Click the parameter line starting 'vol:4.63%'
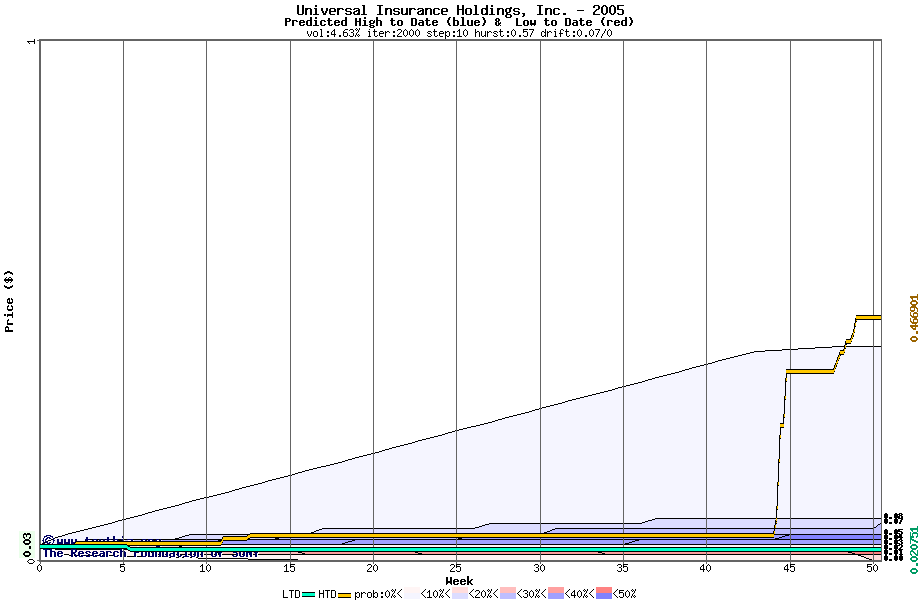This screenshot has width=920, height=600. click(x=459, y=33)
